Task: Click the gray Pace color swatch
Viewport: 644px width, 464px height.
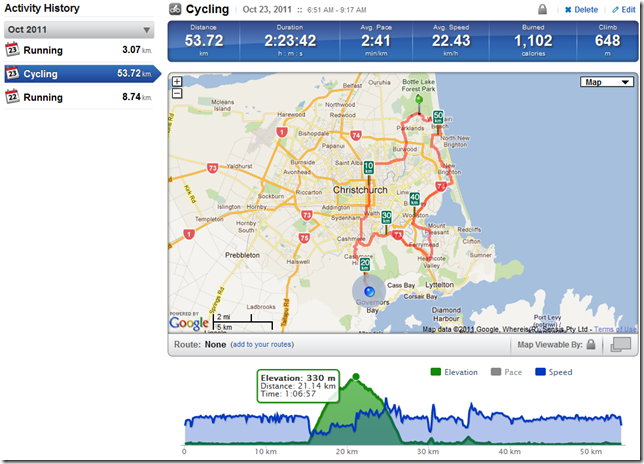Action: (x=496, y=372)
